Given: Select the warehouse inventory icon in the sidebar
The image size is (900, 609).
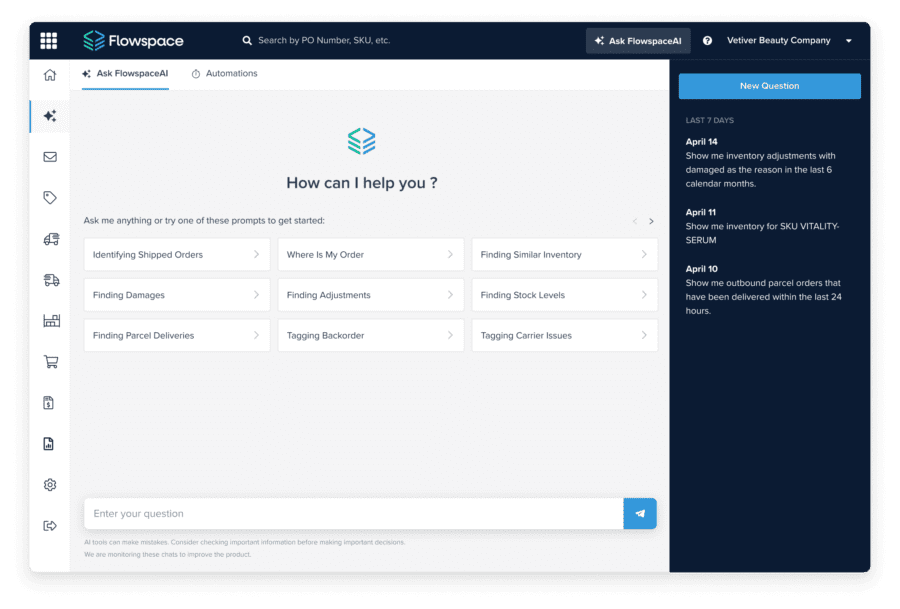Looking at the screenshot, I should click(x=49, y=320).
